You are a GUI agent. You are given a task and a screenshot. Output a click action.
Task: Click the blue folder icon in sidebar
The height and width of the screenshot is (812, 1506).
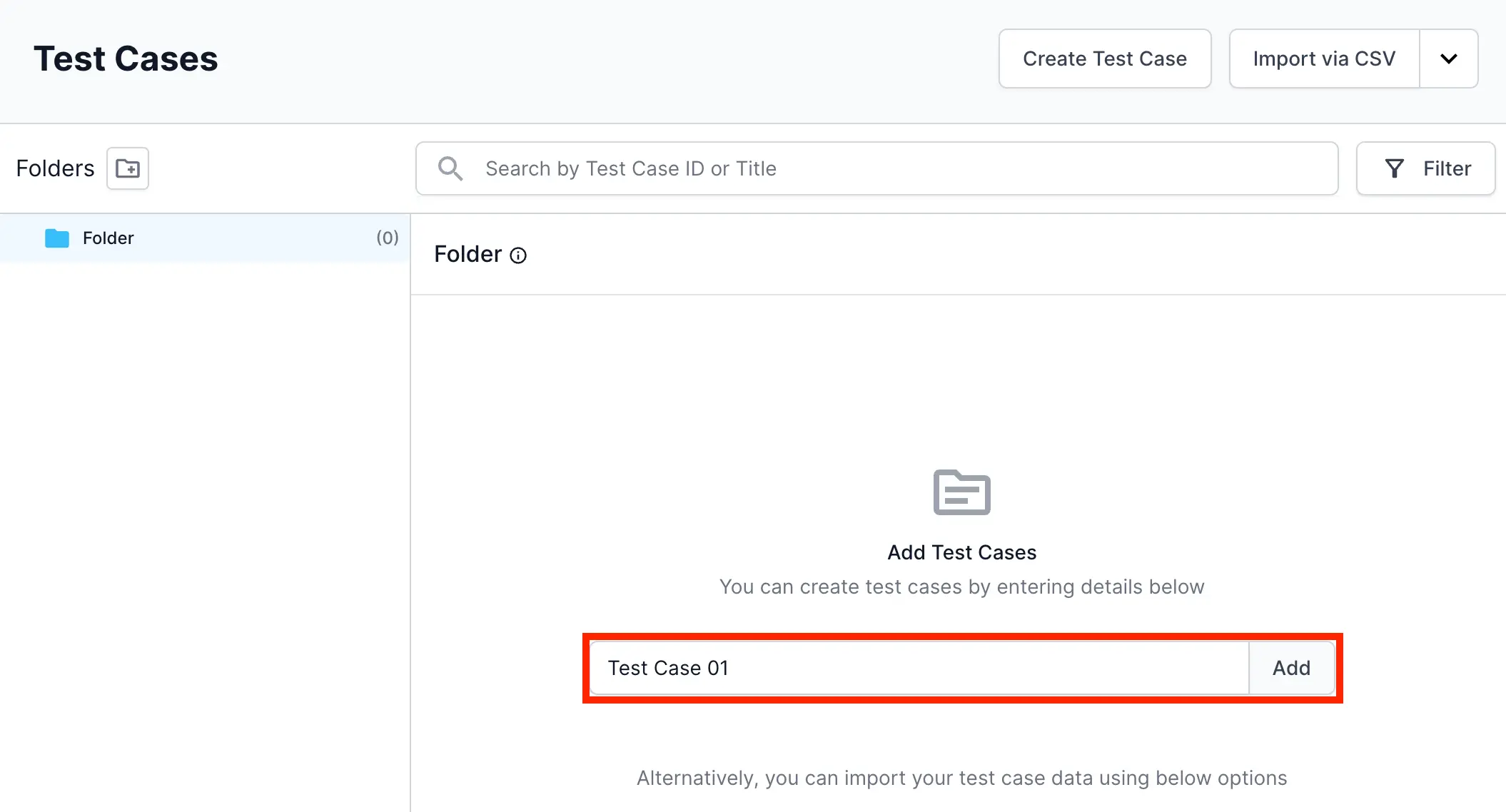click(57, 238)
